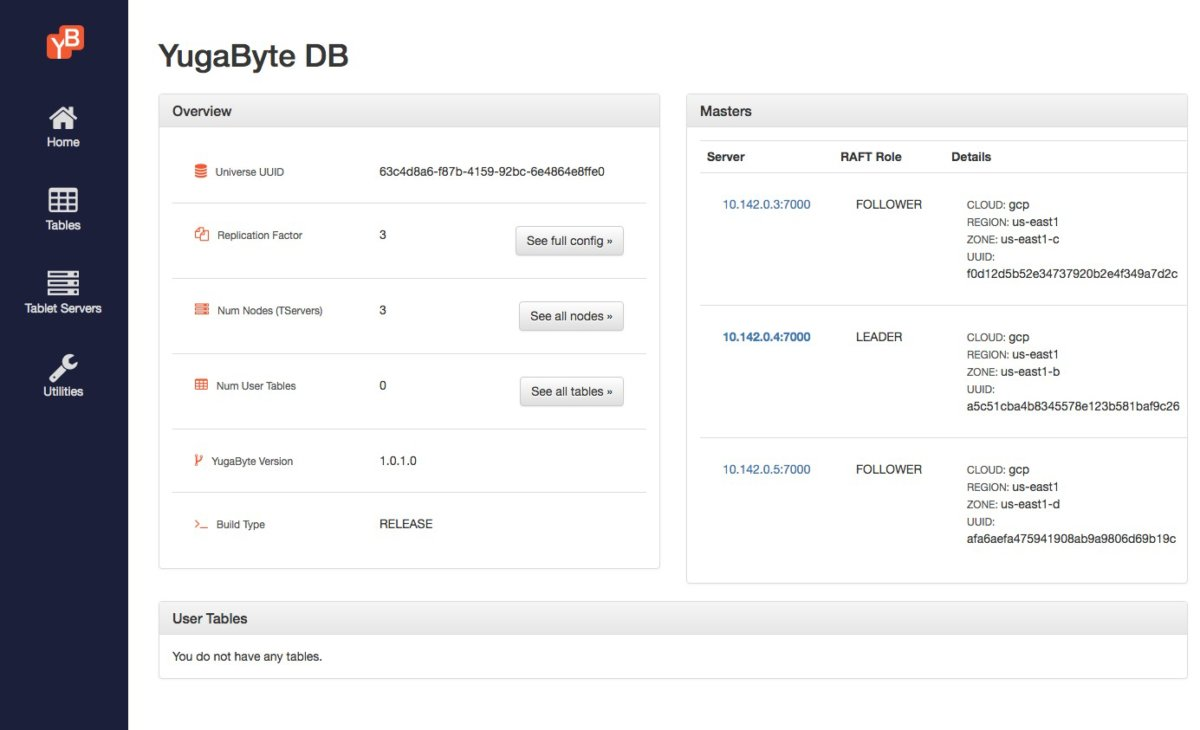Click UUID afa6aefa475941908ab9a9806d69b19c
The height and width of the screenshot is (730, 1200).
[x=1071, y=538]
